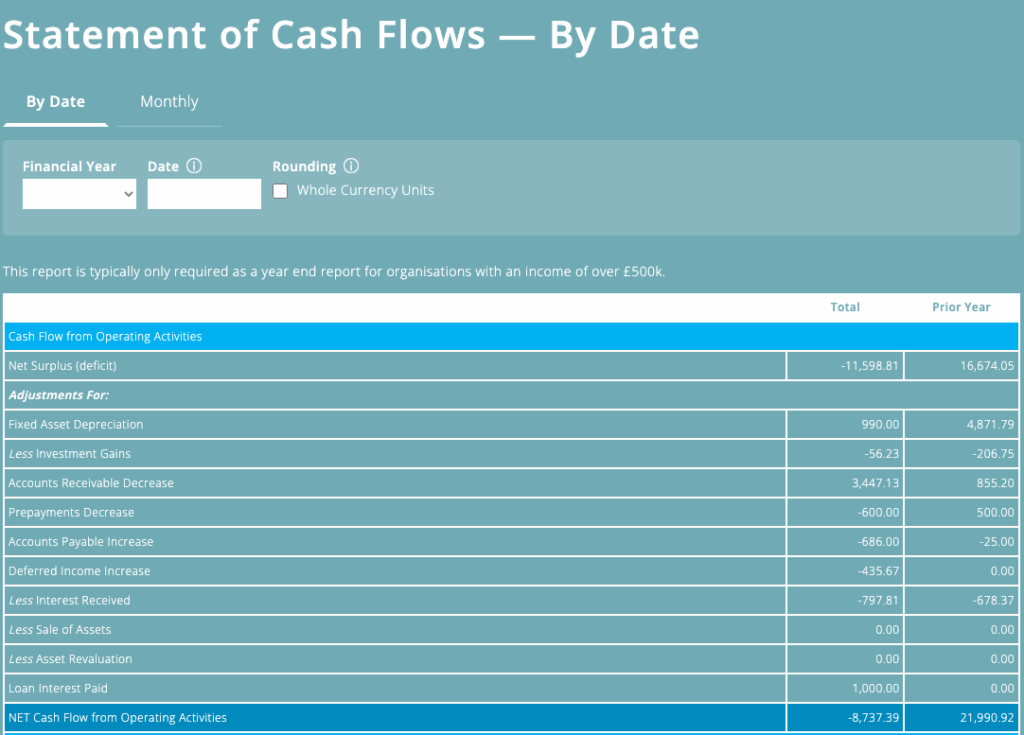
Task: Select the Total column header
Action: [845, 307]
